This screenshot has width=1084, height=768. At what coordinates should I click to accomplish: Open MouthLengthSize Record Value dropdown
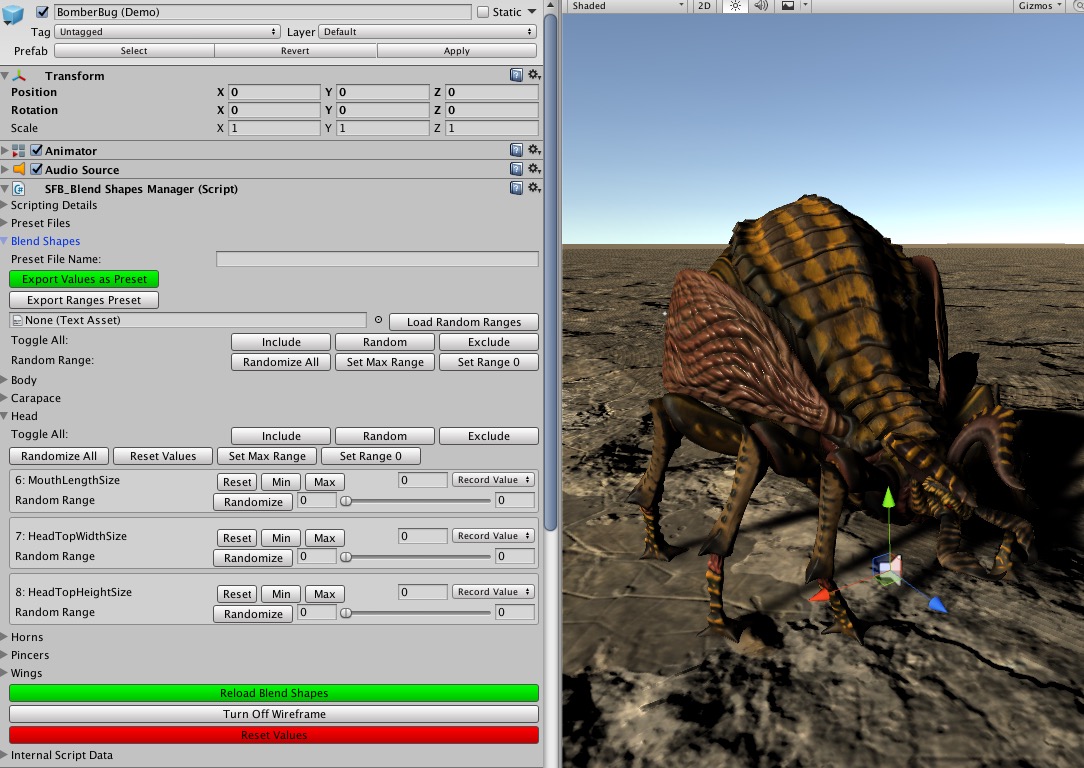click(x=493, y=480)
